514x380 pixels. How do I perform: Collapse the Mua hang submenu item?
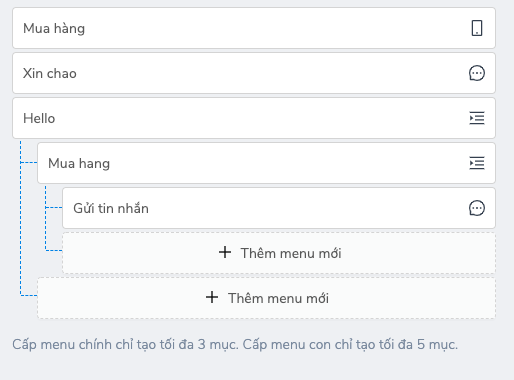[266, 163]
